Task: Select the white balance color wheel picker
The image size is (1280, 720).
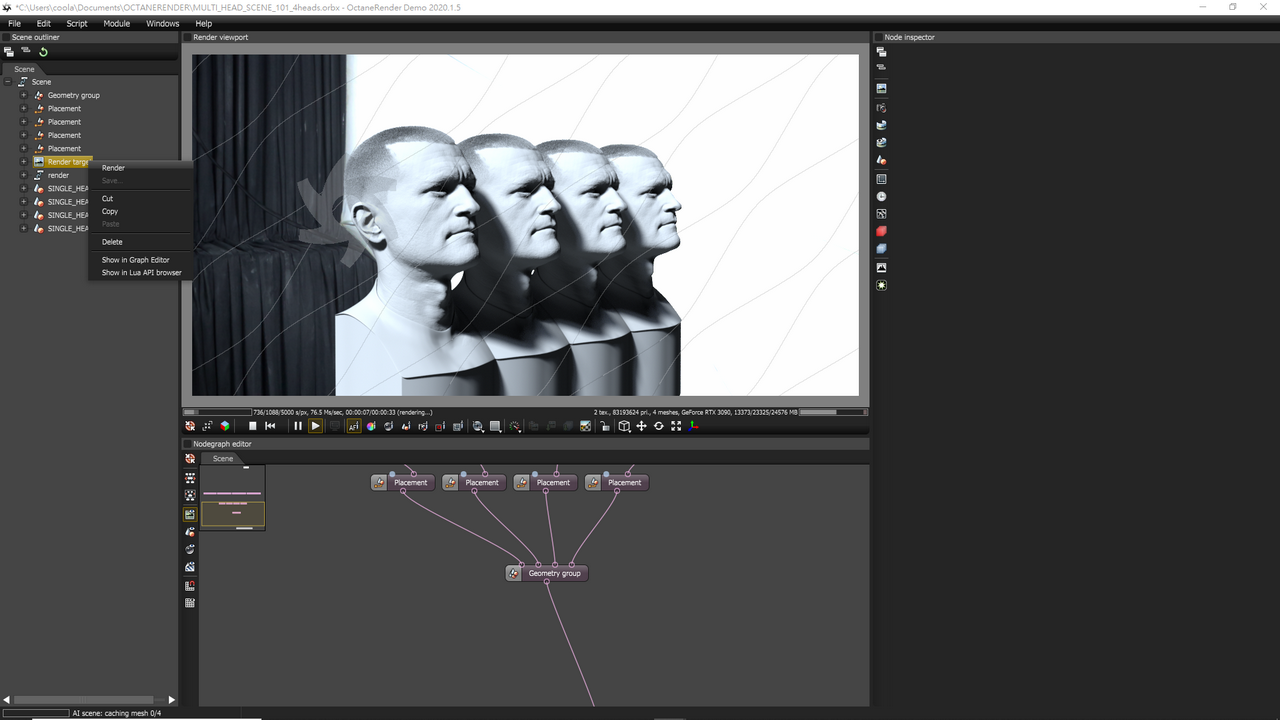Action: (371, 426)
